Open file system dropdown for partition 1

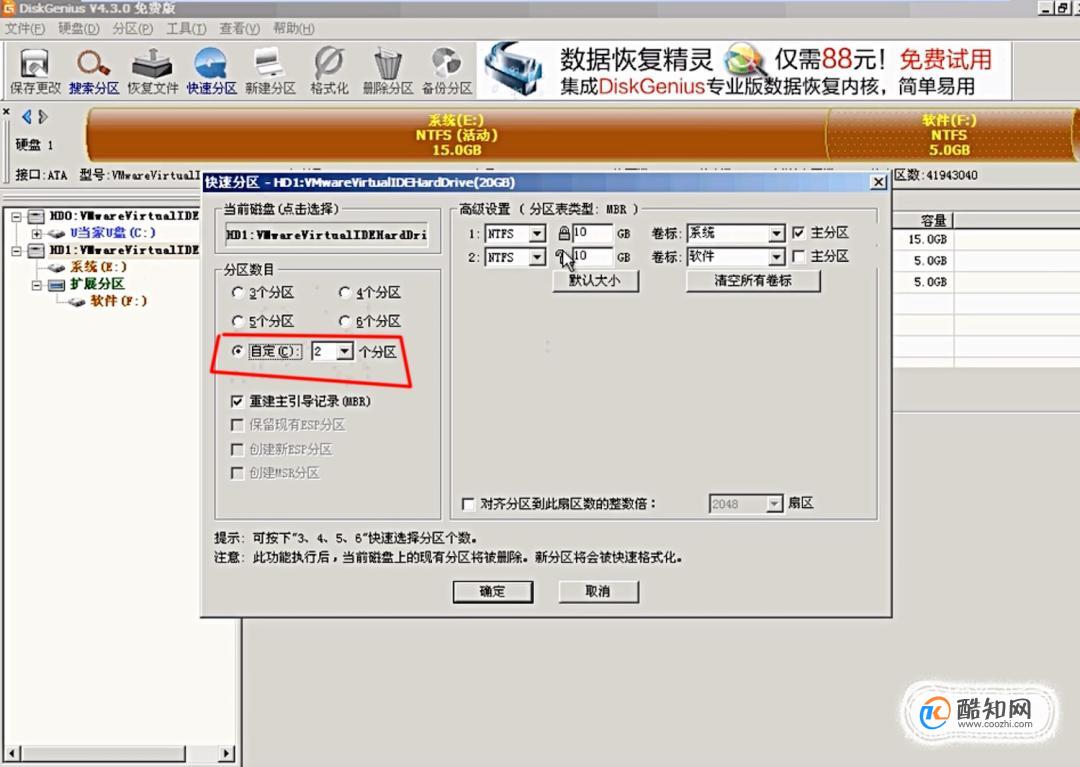click(x=537, y=234)
